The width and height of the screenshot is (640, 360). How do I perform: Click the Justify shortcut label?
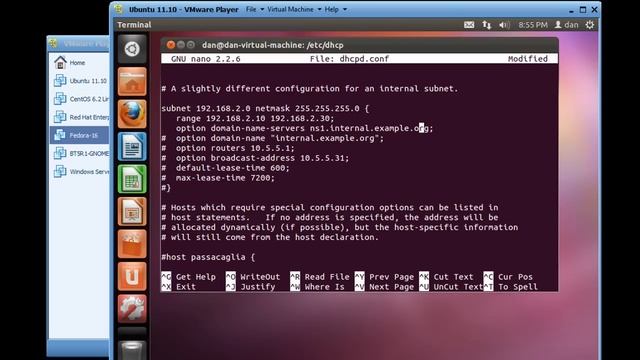point(258,287)
